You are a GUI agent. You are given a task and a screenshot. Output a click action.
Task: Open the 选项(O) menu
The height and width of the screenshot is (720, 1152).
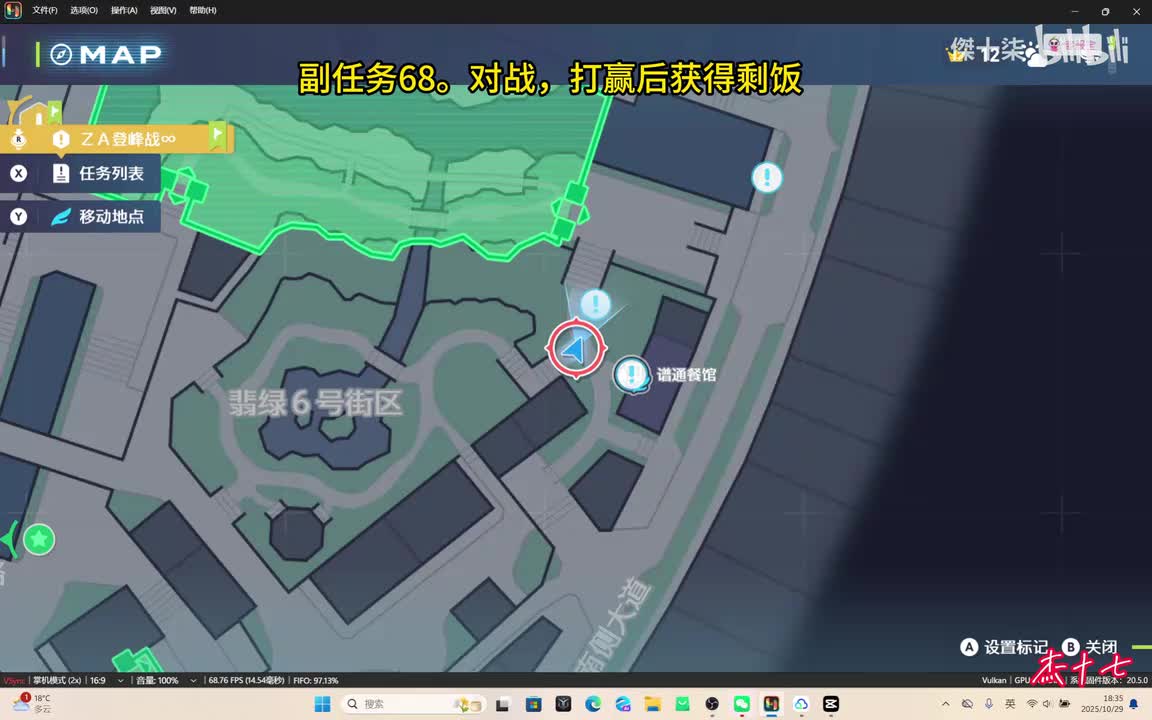tap(84, 10)
